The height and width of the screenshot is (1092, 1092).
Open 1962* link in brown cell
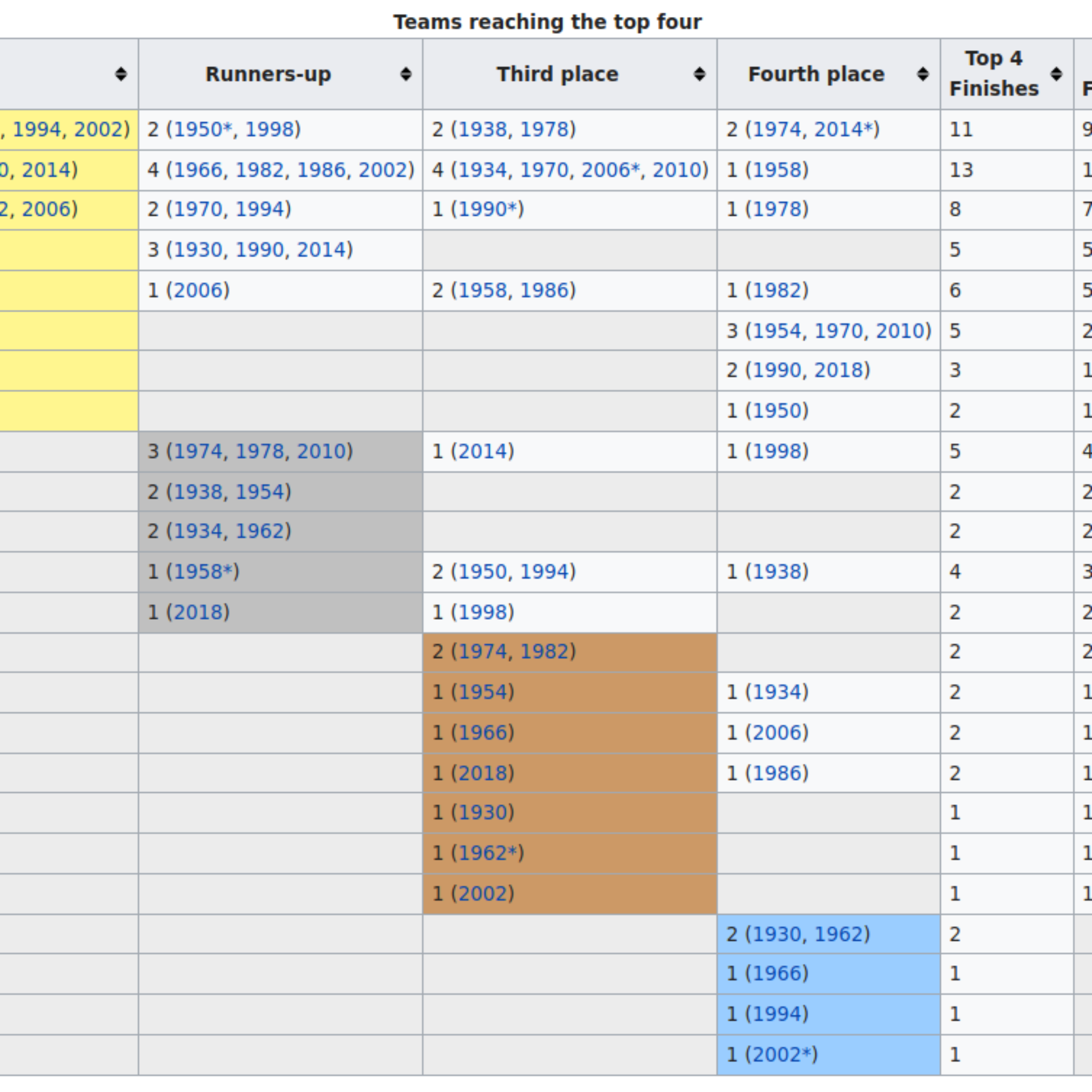point(488,853)
